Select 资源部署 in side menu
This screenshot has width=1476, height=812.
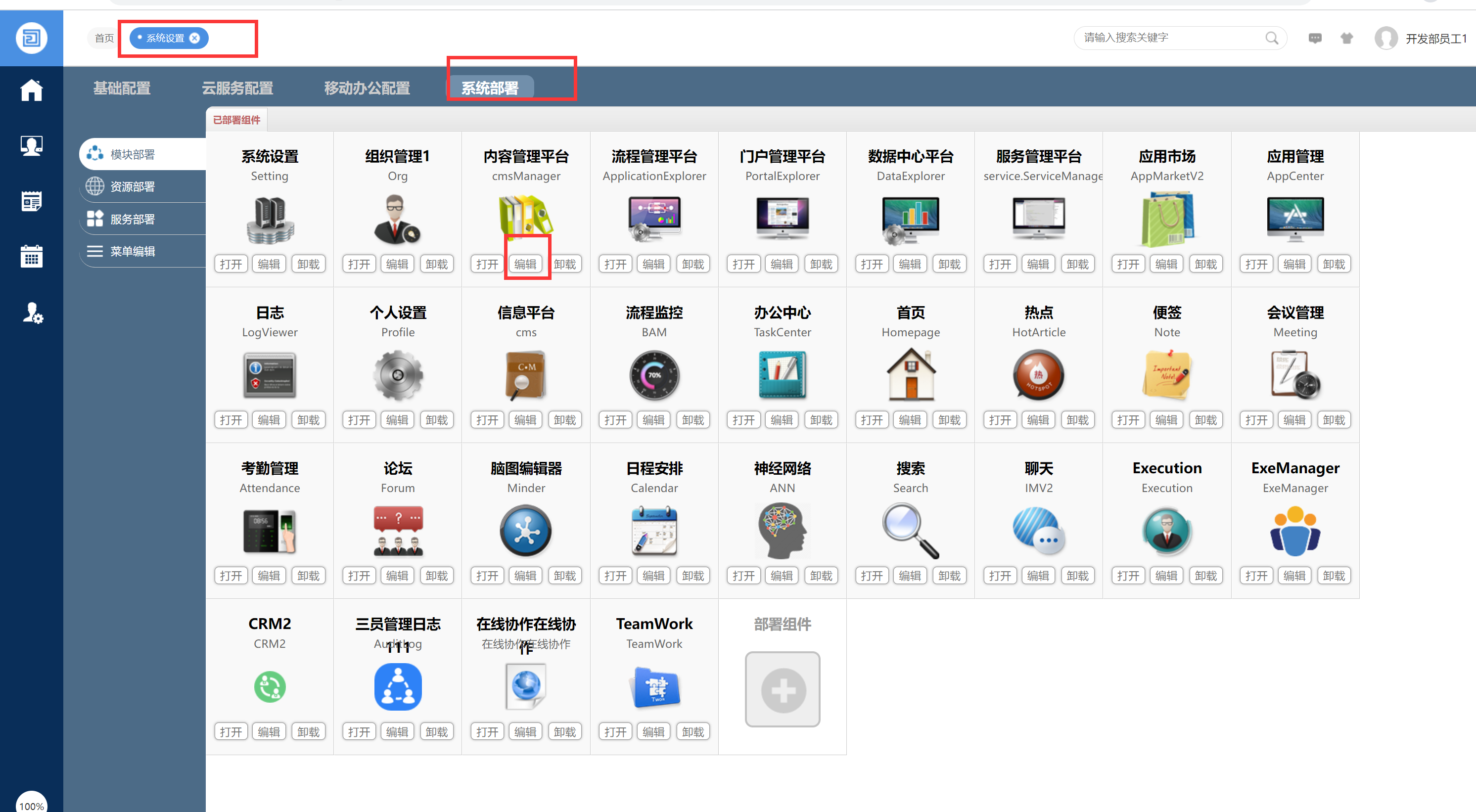coord(133,187)
